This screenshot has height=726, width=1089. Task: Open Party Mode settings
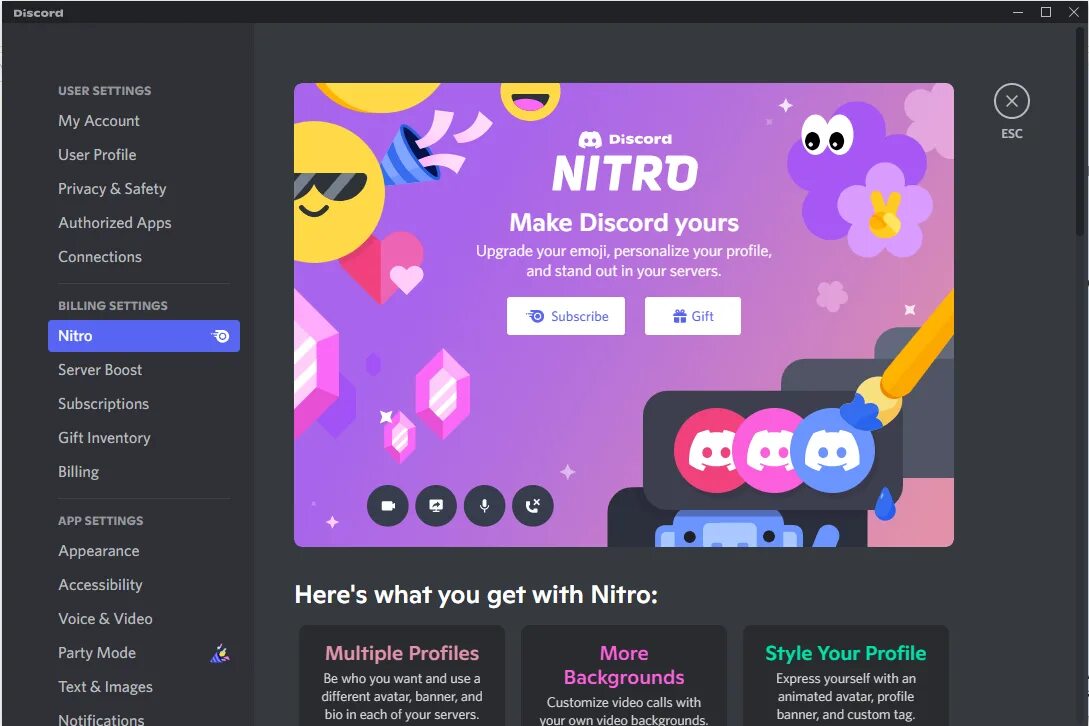click(144, 654)
